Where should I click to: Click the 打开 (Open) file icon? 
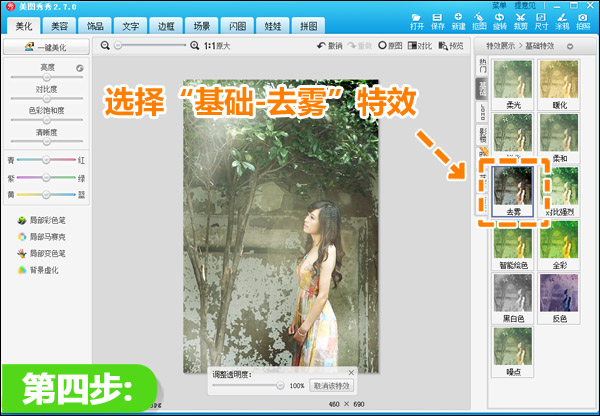click(x=416, y=19)
